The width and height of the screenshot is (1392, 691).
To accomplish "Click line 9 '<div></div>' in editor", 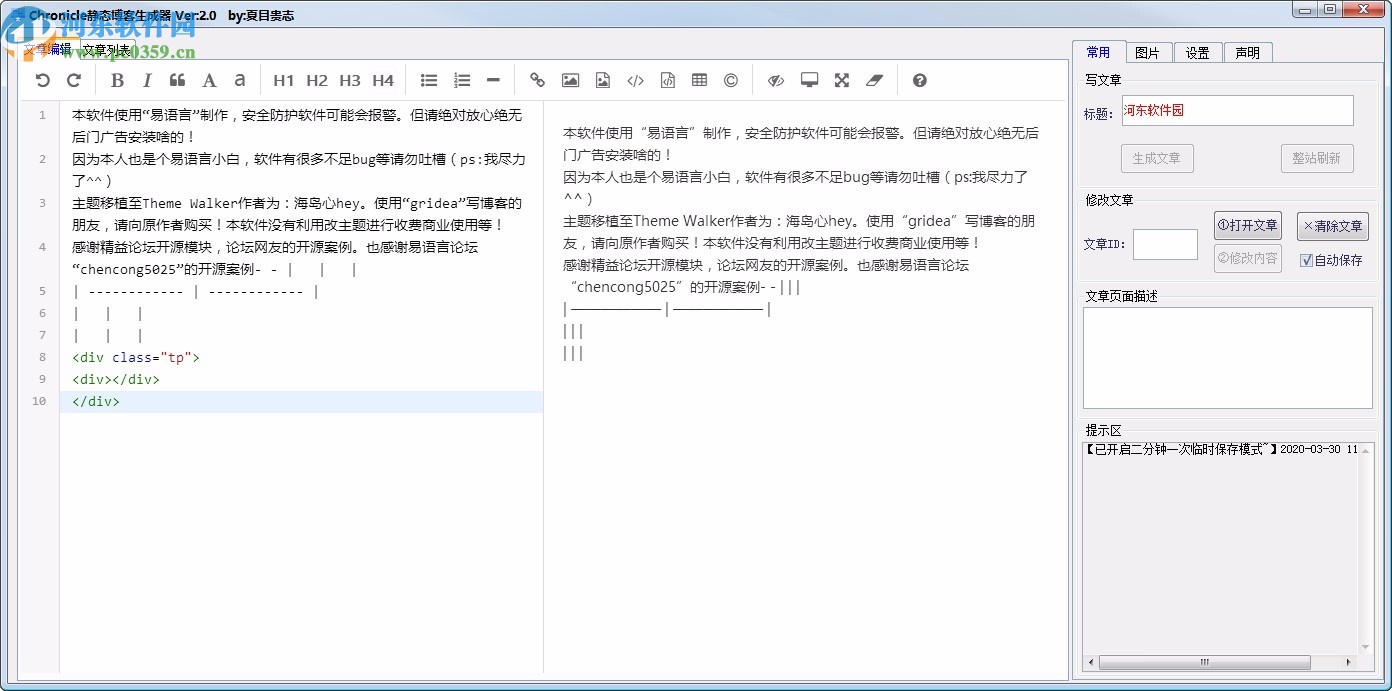I will 115,379.
